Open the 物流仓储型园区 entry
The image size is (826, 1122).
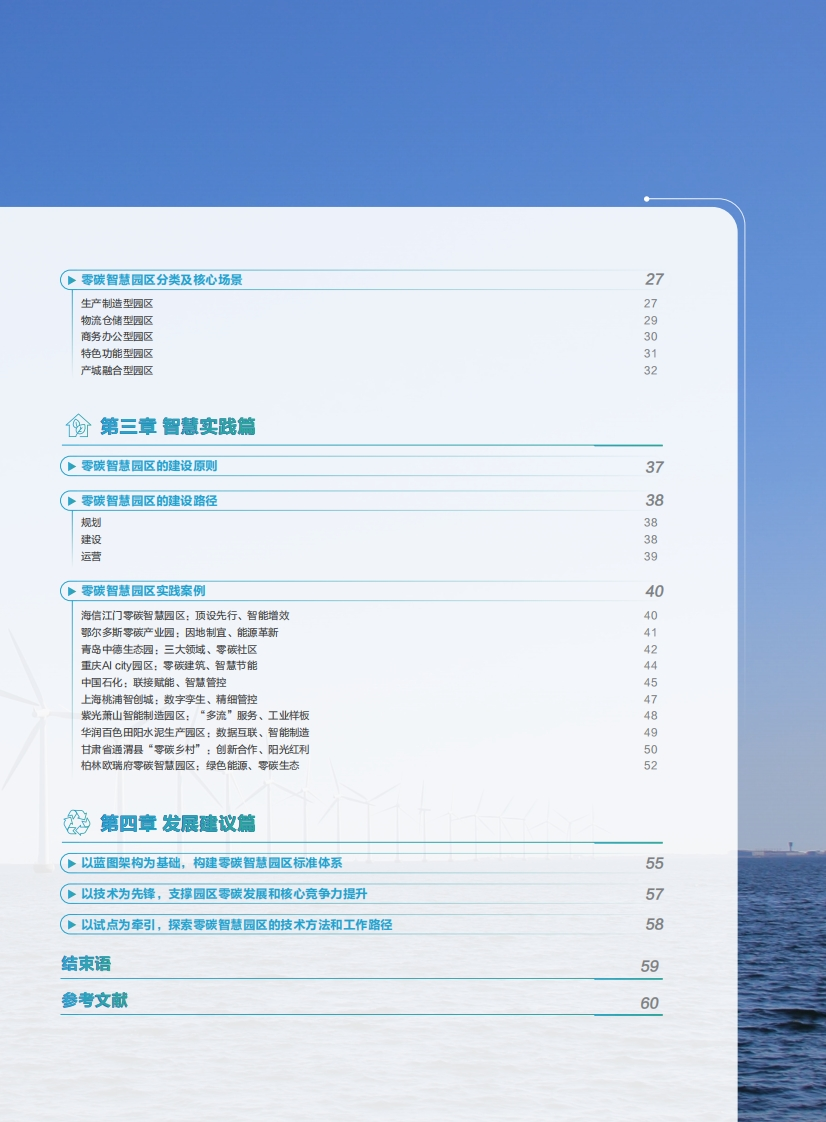pyautogui.click(x=117, y=321)
